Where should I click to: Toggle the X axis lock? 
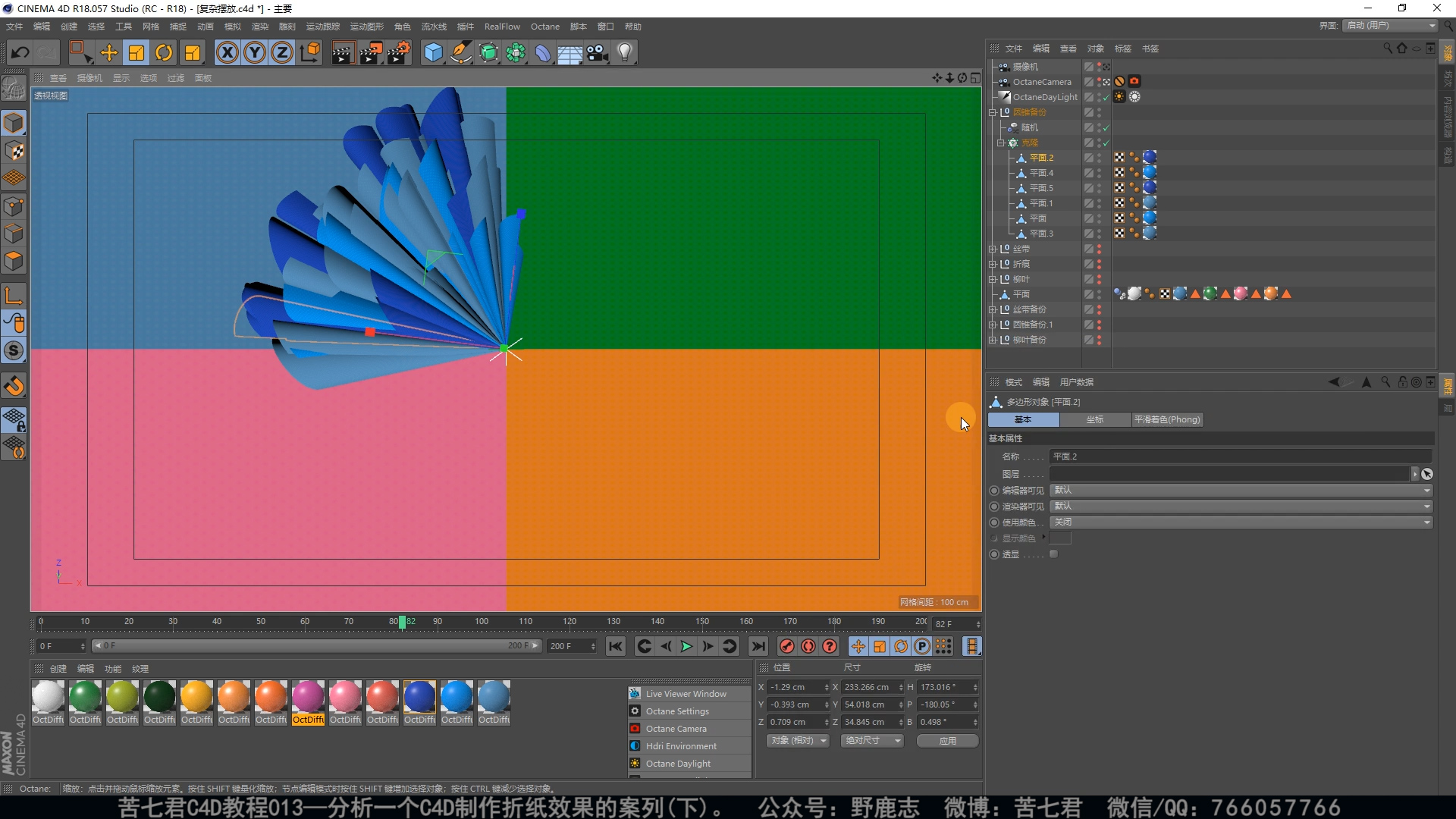click(227, 52)
